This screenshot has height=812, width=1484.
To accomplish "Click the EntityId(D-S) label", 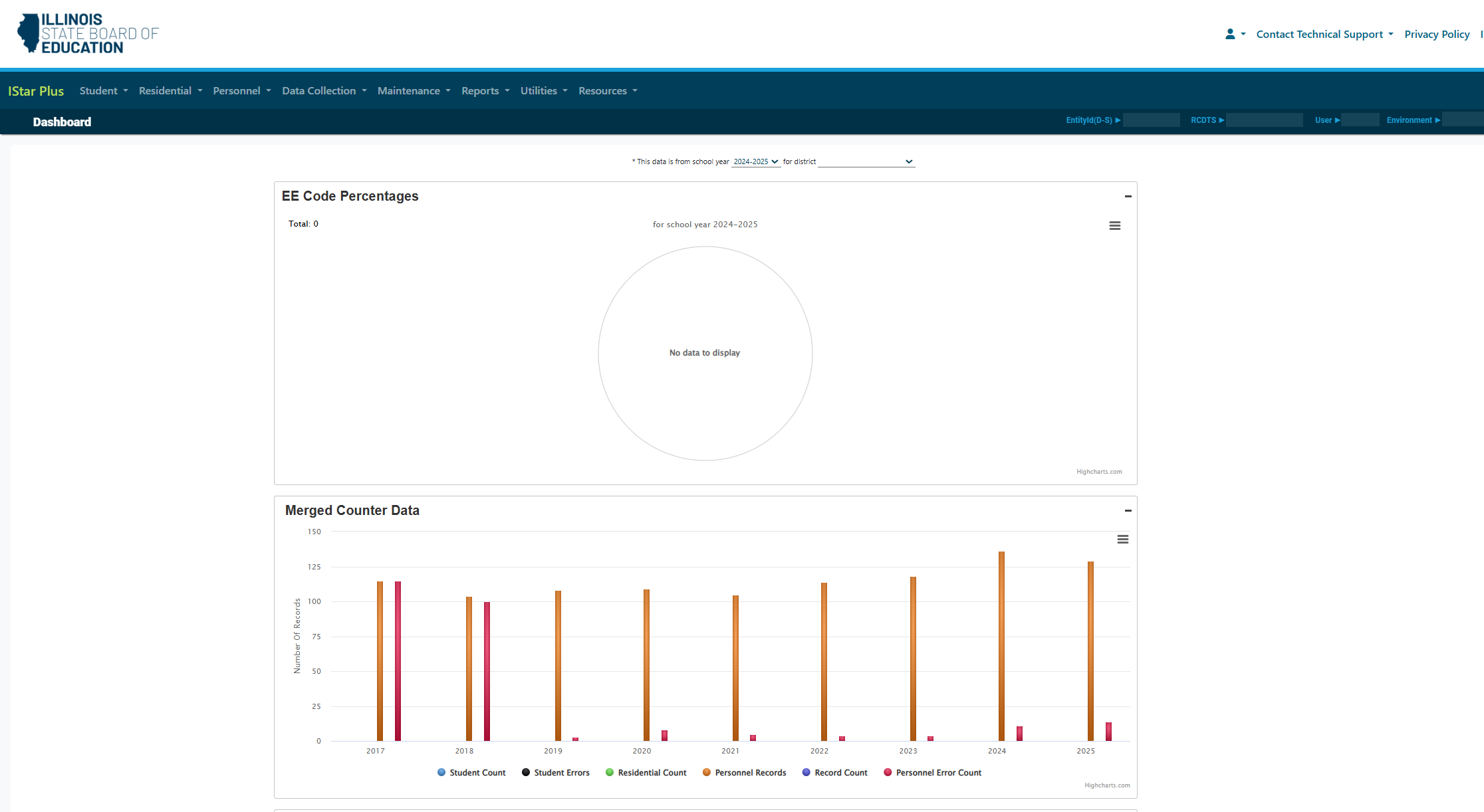I will 1089,120.
